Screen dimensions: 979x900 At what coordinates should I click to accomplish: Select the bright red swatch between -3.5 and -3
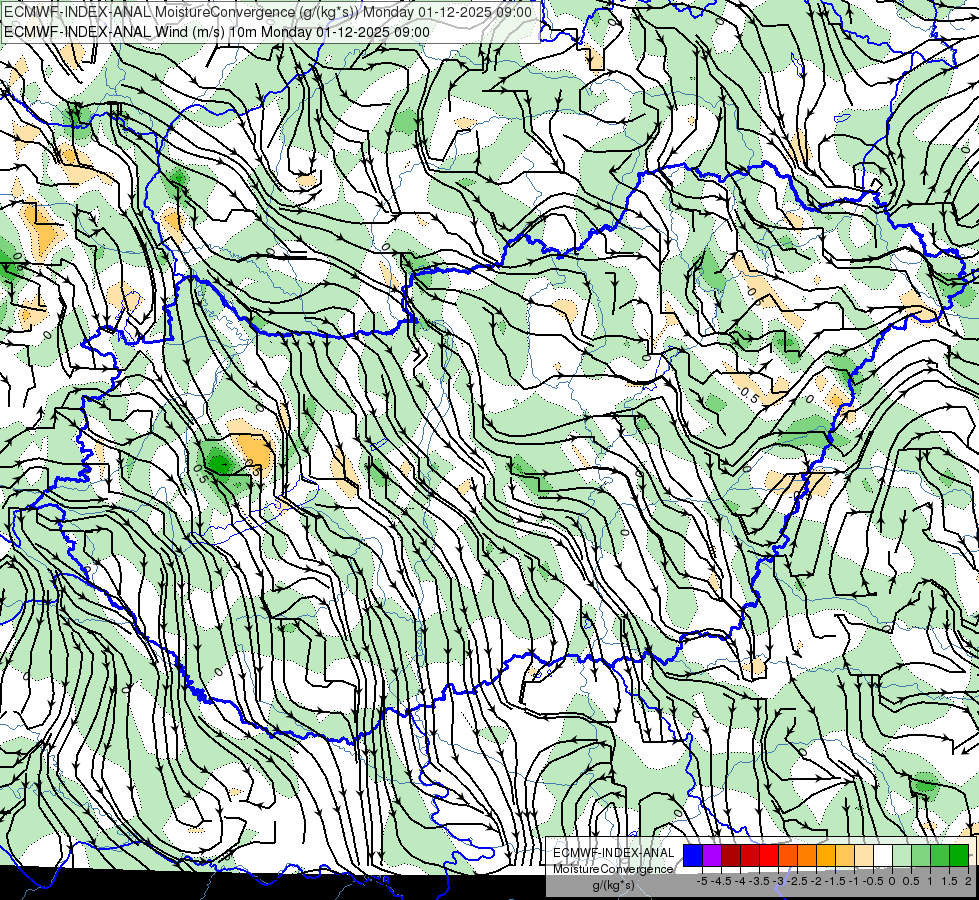pyautogui.click(x=769, y=856)
